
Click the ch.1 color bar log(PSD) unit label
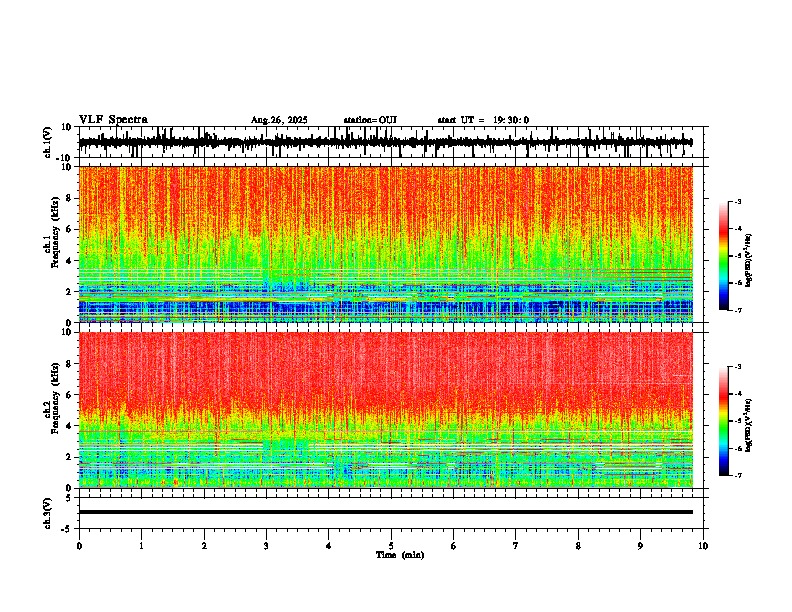pyautogui.click(x=749, y=261)
